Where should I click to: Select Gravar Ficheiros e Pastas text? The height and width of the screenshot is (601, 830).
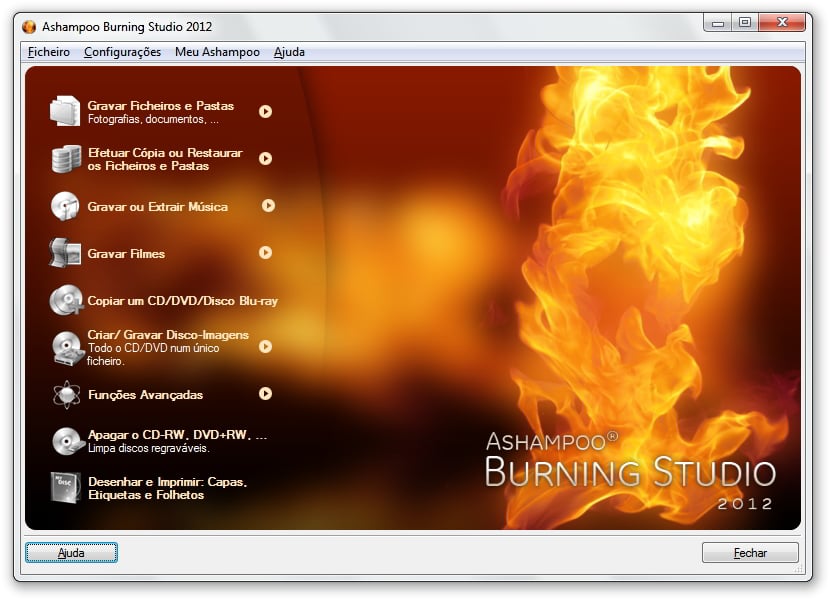pos(160,106)
